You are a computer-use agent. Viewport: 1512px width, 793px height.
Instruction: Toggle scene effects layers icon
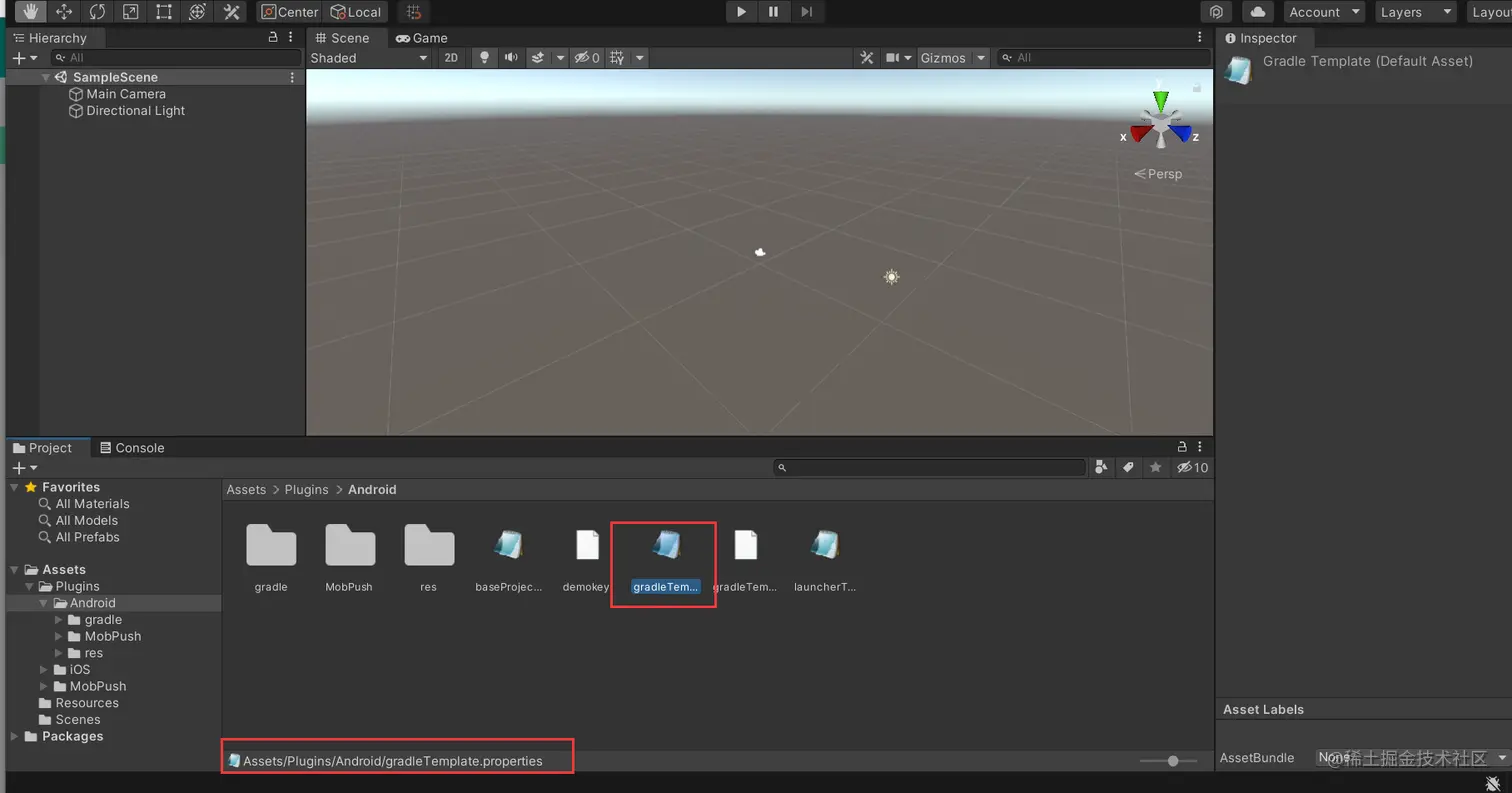(x=538, y=58)
